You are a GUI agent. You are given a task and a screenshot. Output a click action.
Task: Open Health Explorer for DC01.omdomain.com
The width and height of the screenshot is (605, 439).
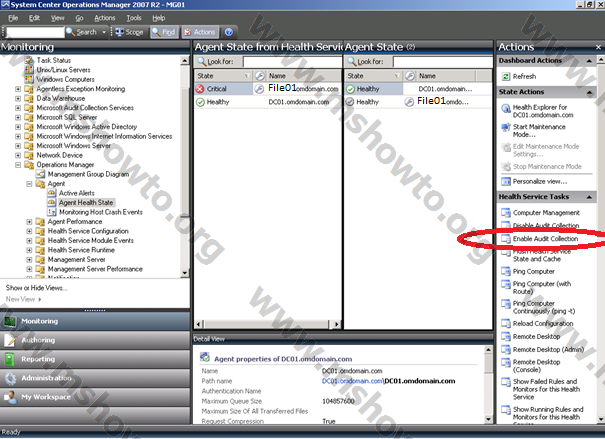pos(542,111)
